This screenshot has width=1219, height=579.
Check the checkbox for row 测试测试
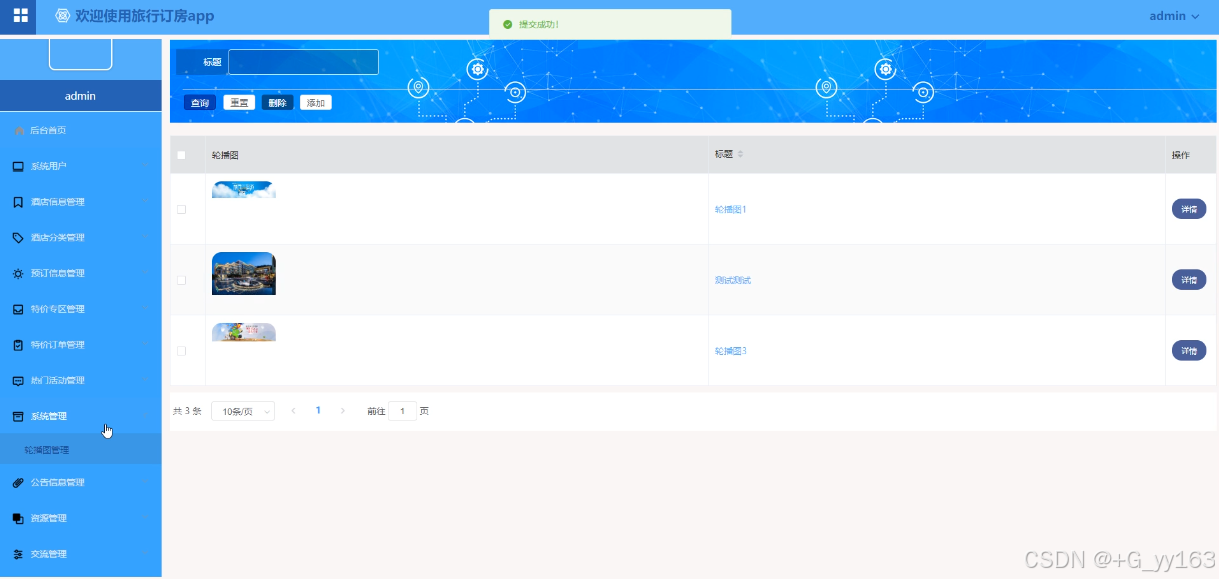click(x=181, y=280)
